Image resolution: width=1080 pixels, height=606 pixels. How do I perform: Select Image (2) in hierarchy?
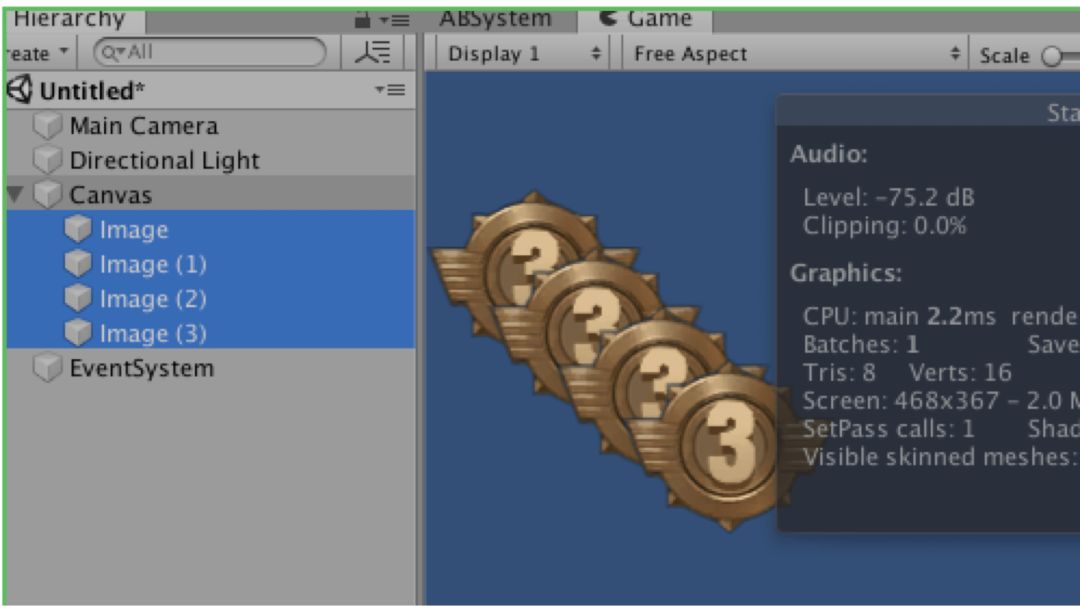211,298
